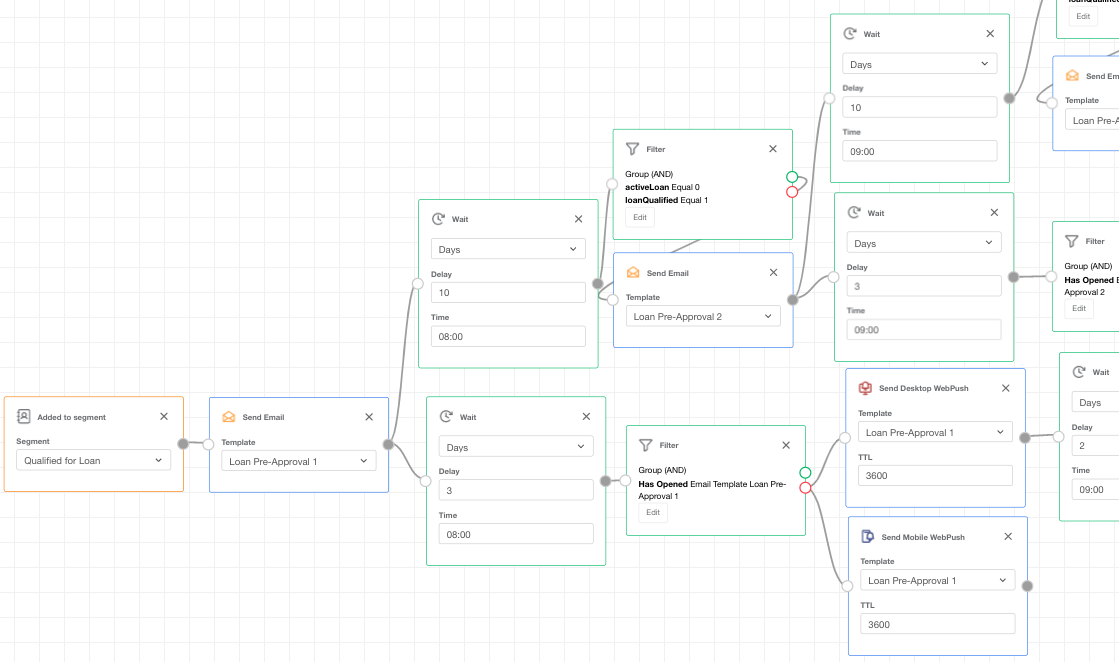
Task: Click the Send Mobile WebPush phone icon
Action: (867, 537)
